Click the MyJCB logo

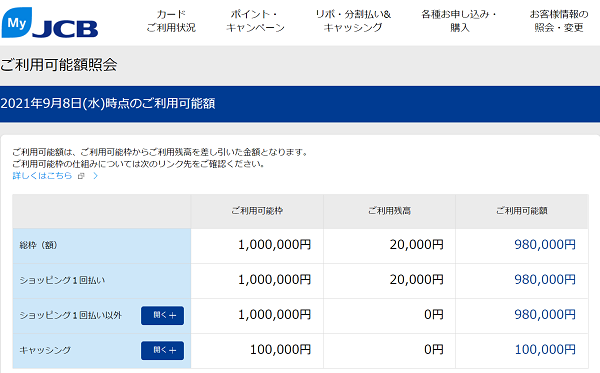pyautogui.click(x=50, y=23)
